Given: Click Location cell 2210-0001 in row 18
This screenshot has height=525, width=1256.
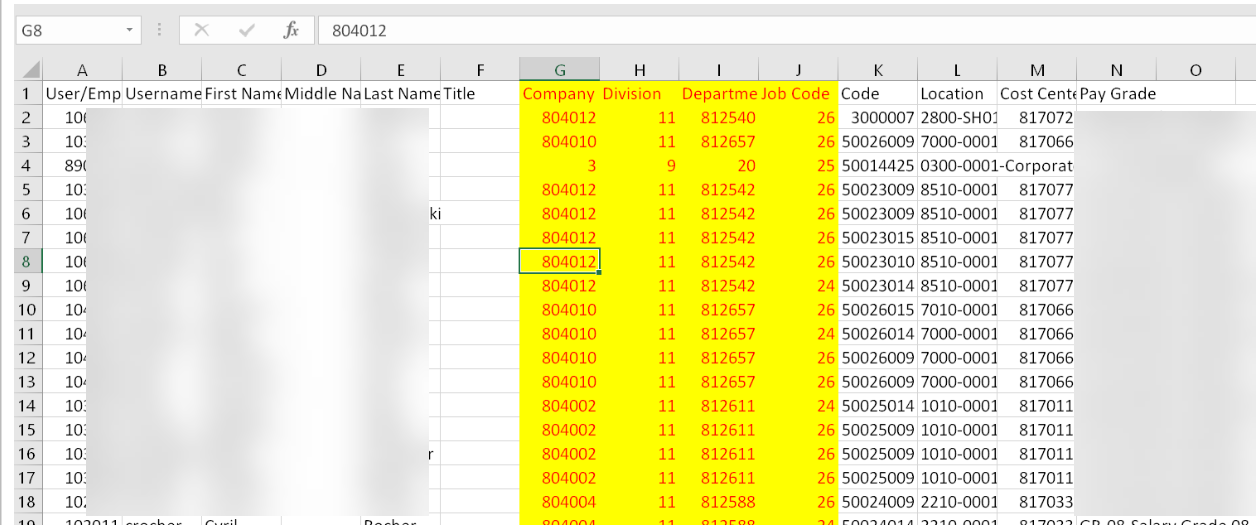Looking at the screenshot, I should pos(957,501).
